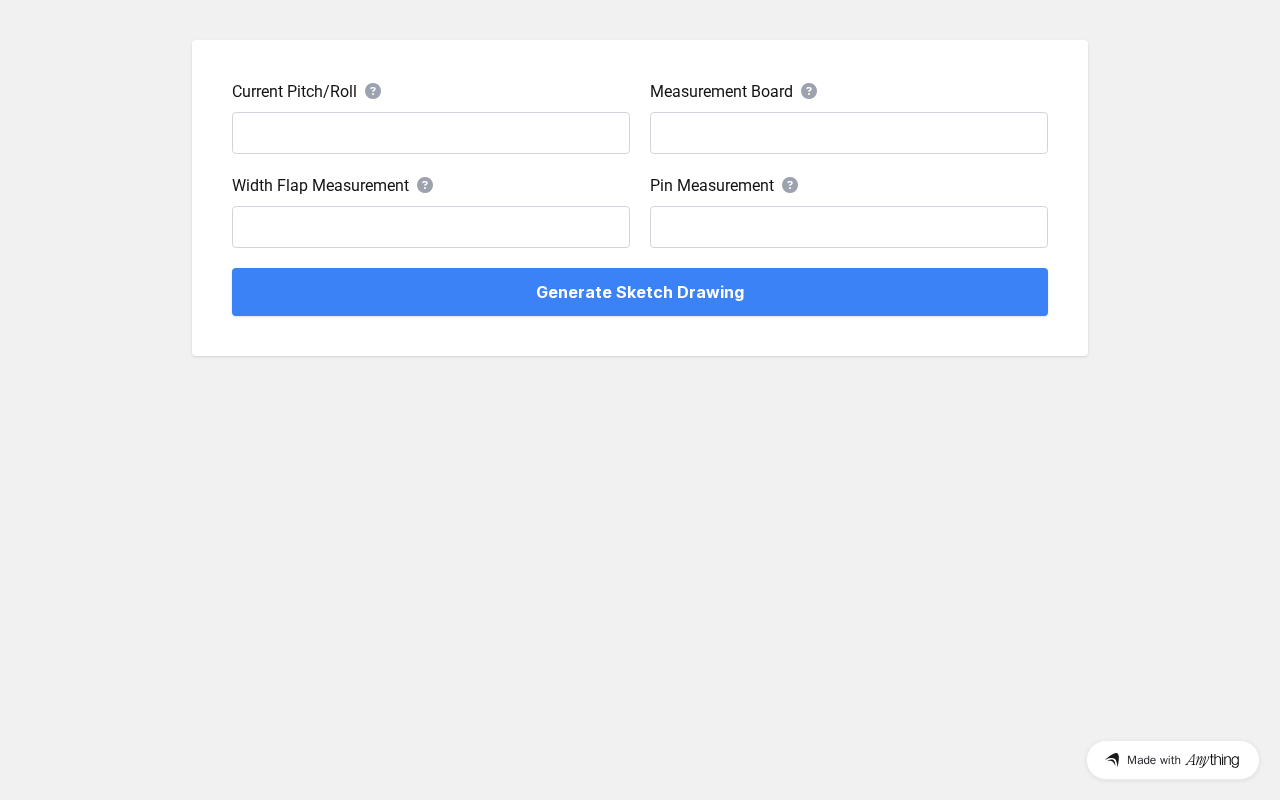This screenshot has height=800, width=1280.
Task: Click the "Made with" text in the badge
Action: (x=1154, y=760)
